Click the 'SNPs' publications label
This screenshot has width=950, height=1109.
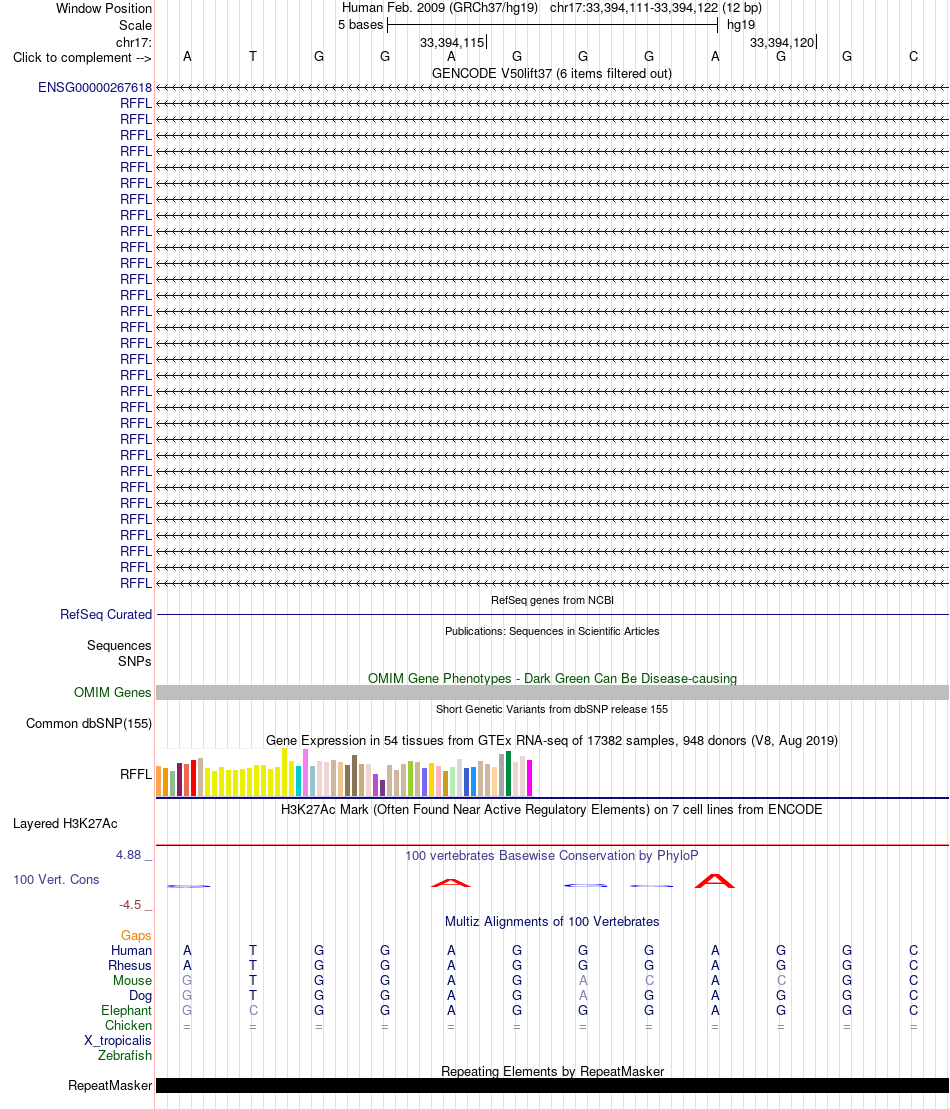click(x=134, y=661)
